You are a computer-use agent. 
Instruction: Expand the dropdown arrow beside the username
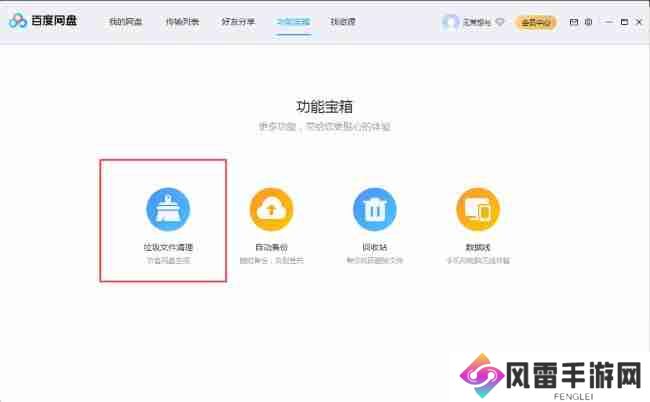[x=500, y=22]
